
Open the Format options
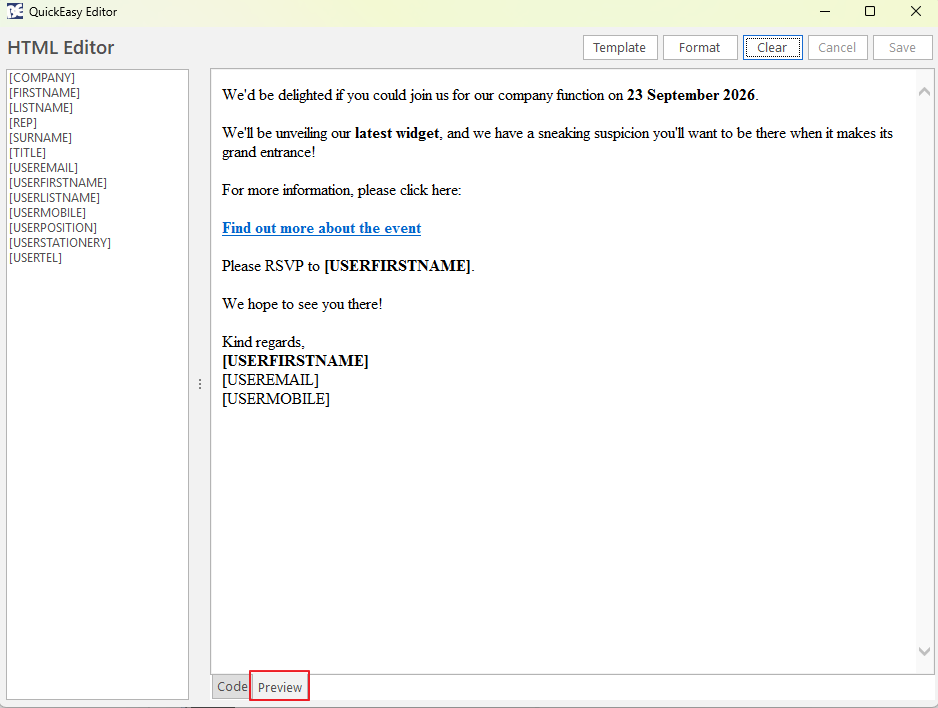pos(700,48)
